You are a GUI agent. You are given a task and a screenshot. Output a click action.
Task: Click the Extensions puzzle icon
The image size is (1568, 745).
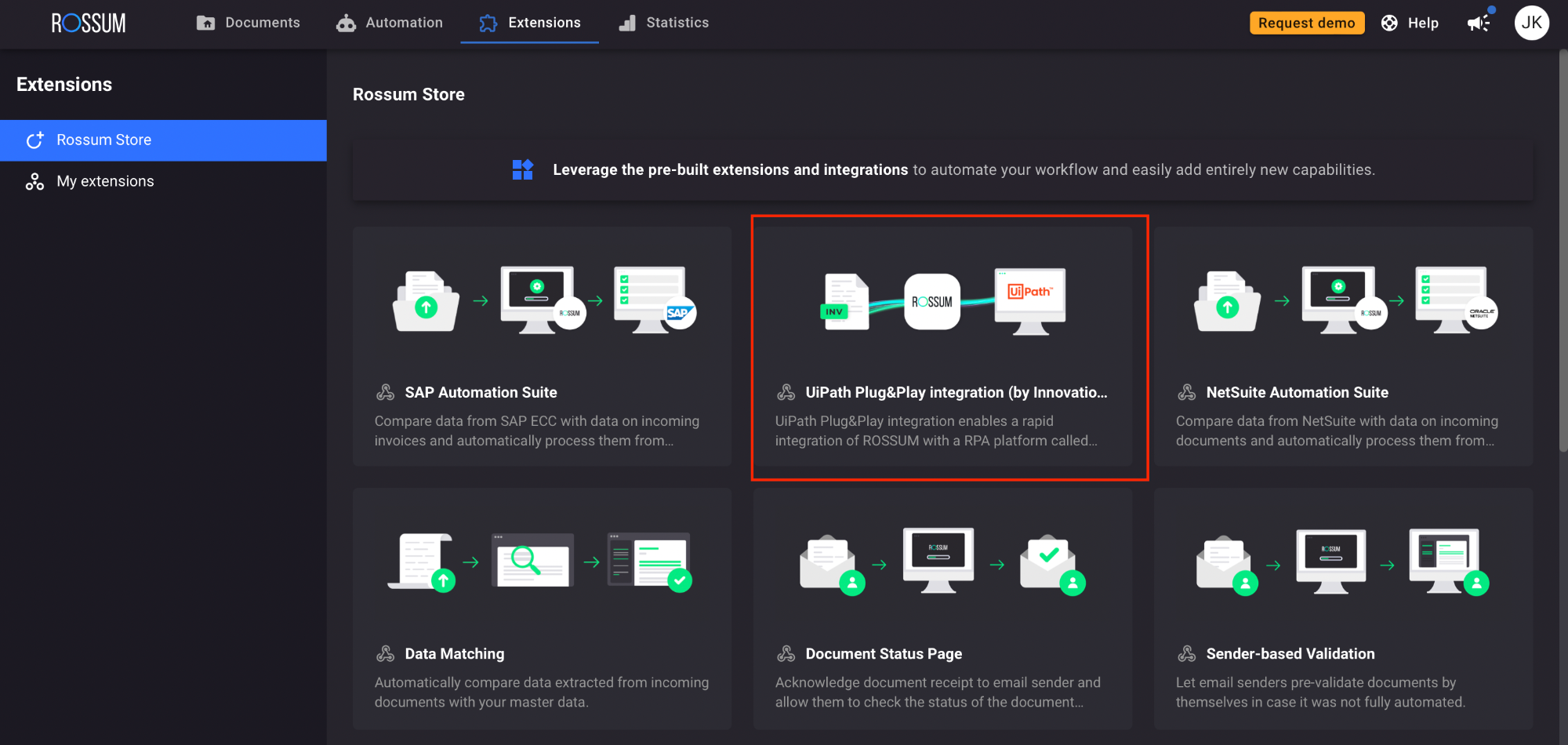[x=488, y=23]
